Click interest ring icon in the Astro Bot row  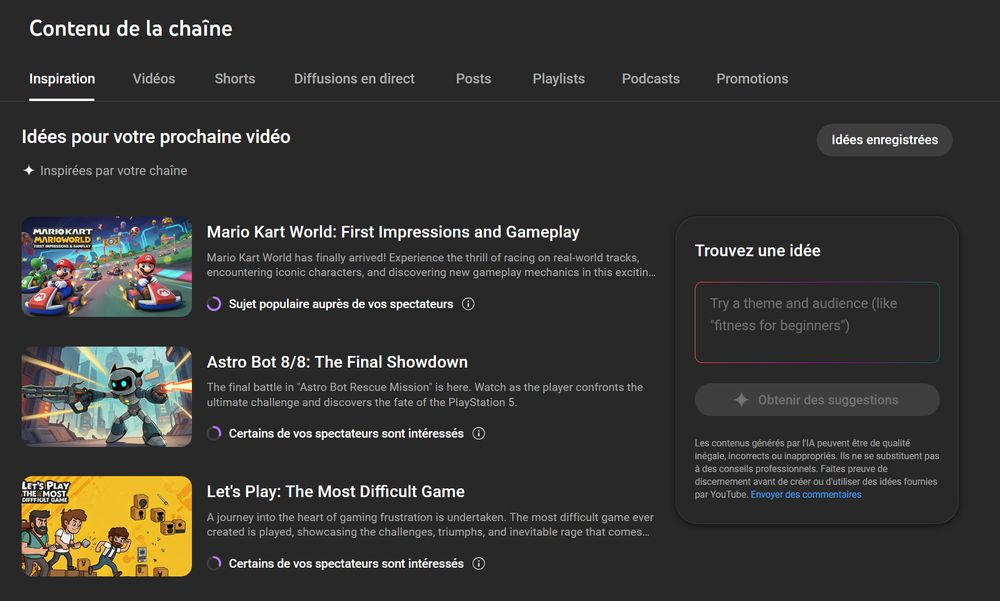point(214,433)
